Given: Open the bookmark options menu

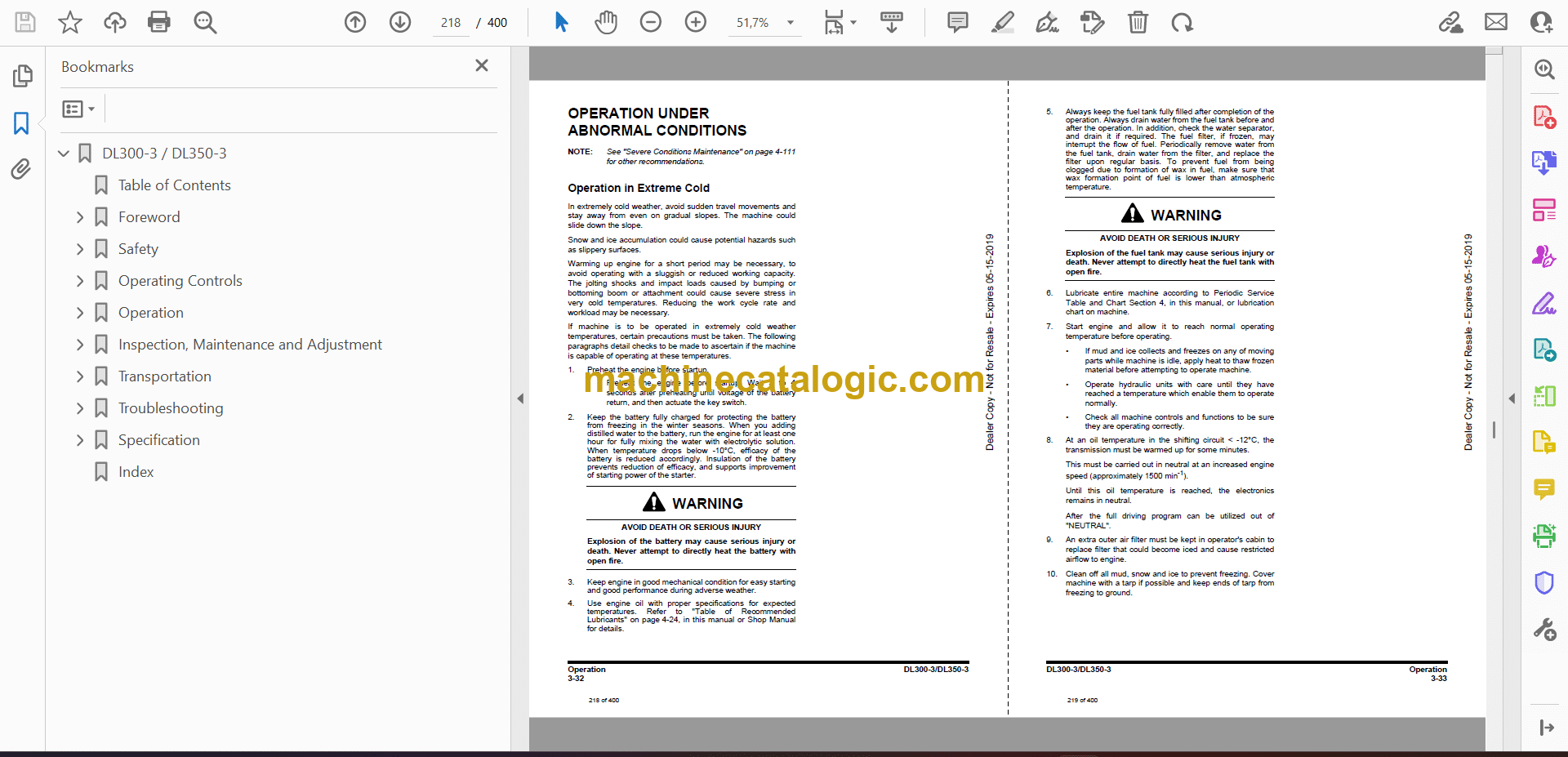Looking at the screenshot, I should (x=78, y=109).
